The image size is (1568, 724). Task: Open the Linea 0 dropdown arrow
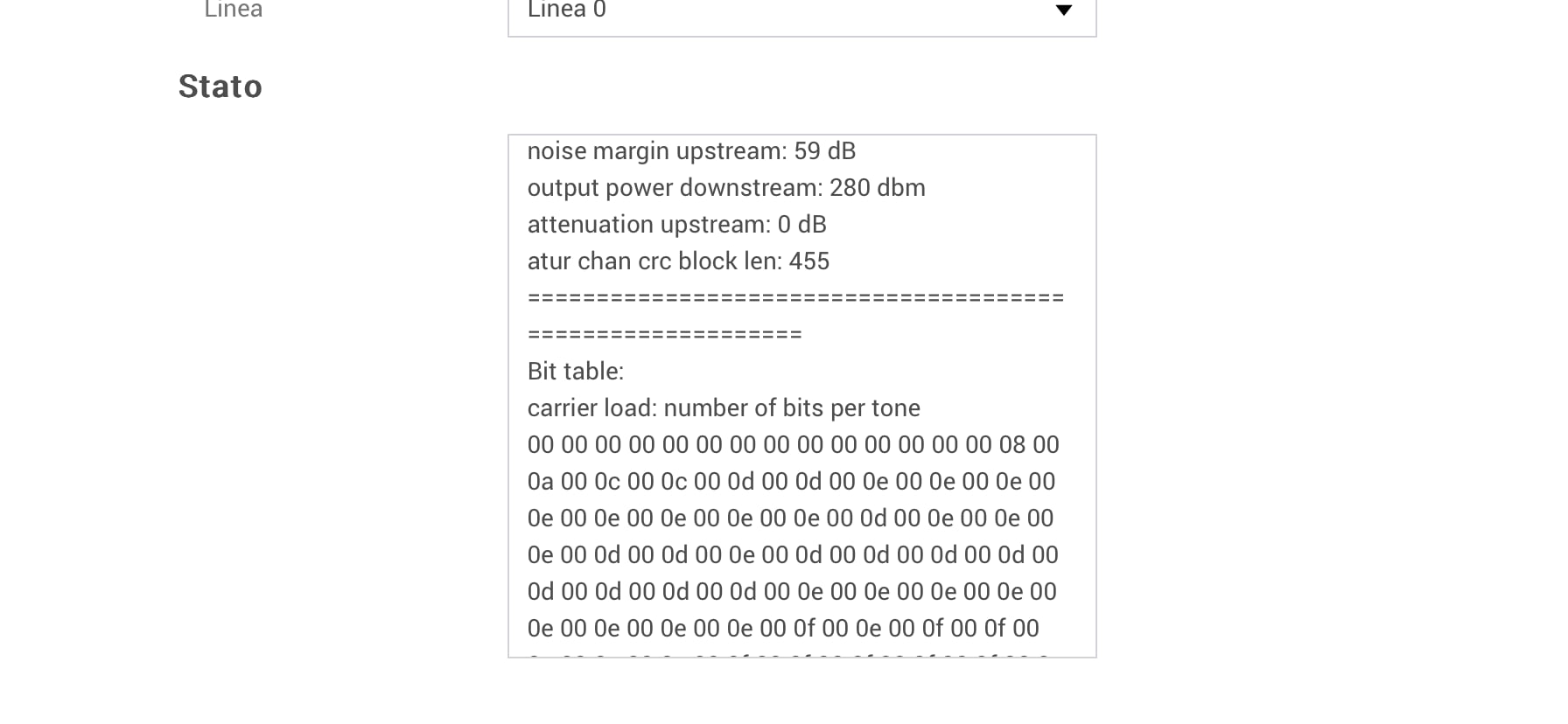1063,10
